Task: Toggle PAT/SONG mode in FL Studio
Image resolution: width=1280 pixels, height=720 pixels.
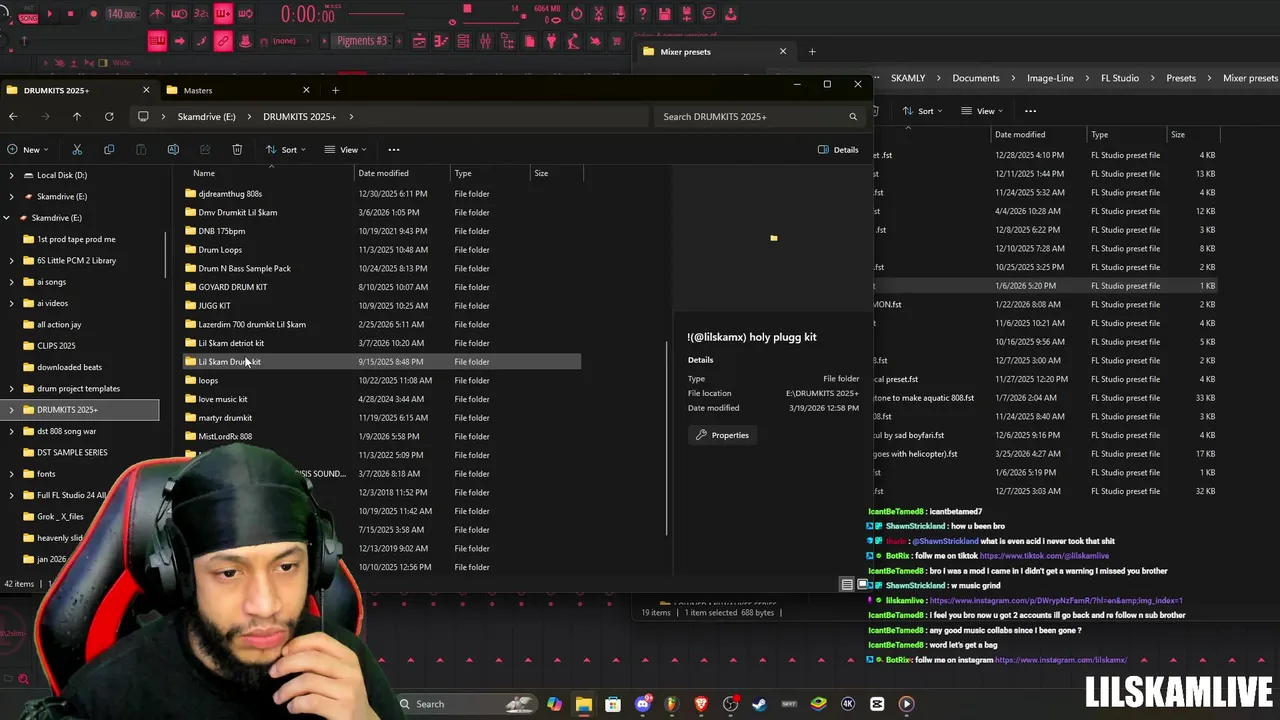Action: (x=27, y=14)
